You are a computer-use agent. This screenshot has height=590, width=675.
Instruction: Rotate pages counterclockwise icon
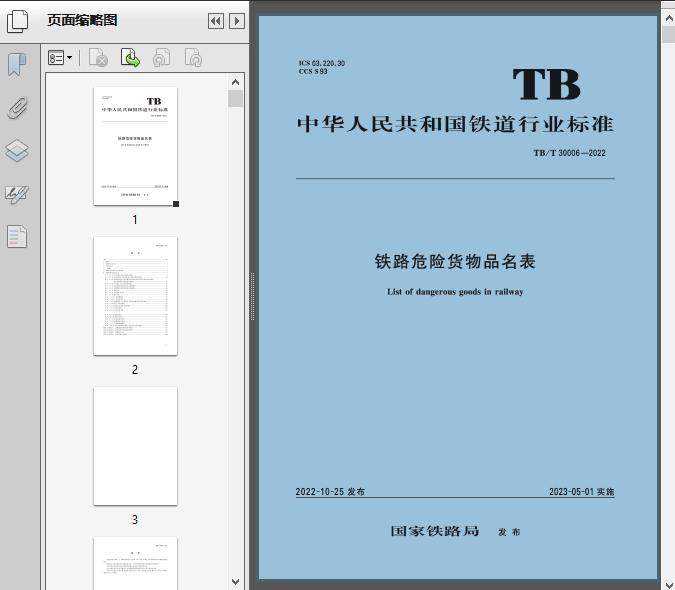[x=162, y=58]
